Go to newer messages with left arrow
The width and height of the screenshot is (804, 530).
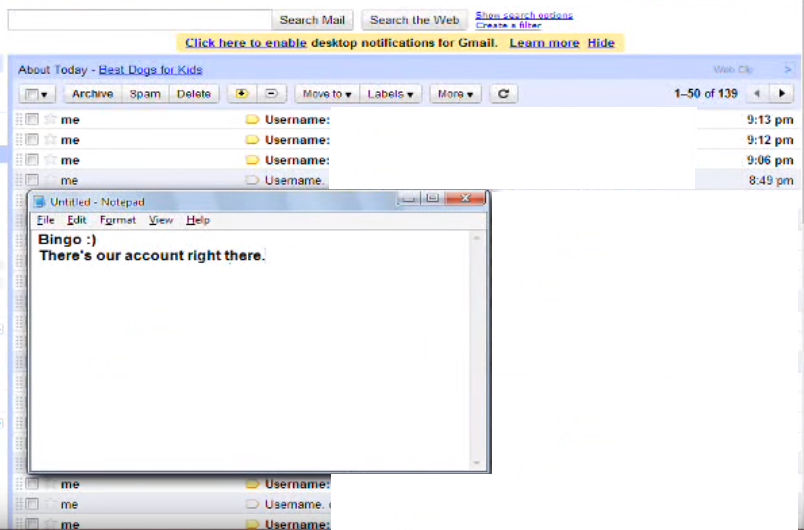tap(757, 93)
